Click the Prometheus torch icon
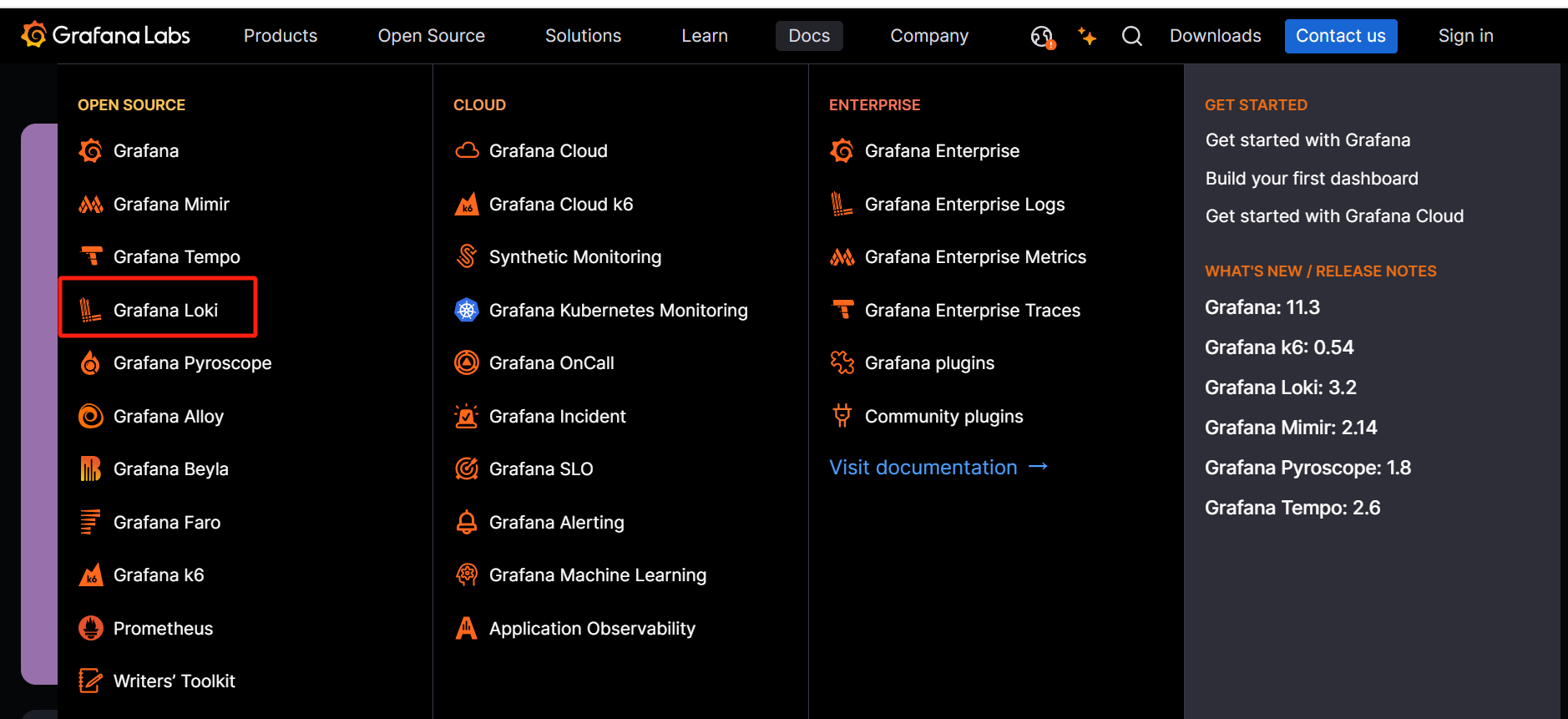This screenshot has width=1568, height=719. tap(90, 628)
